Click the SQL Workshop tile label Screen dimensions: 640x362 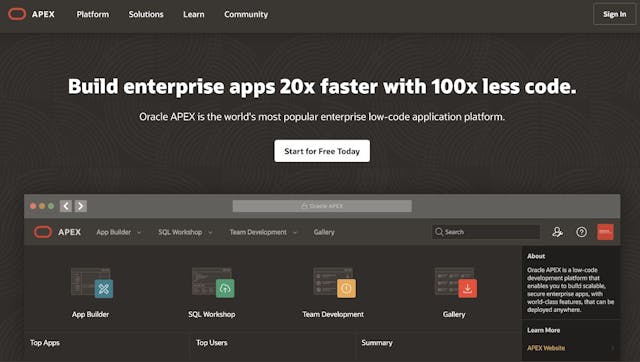212,314
